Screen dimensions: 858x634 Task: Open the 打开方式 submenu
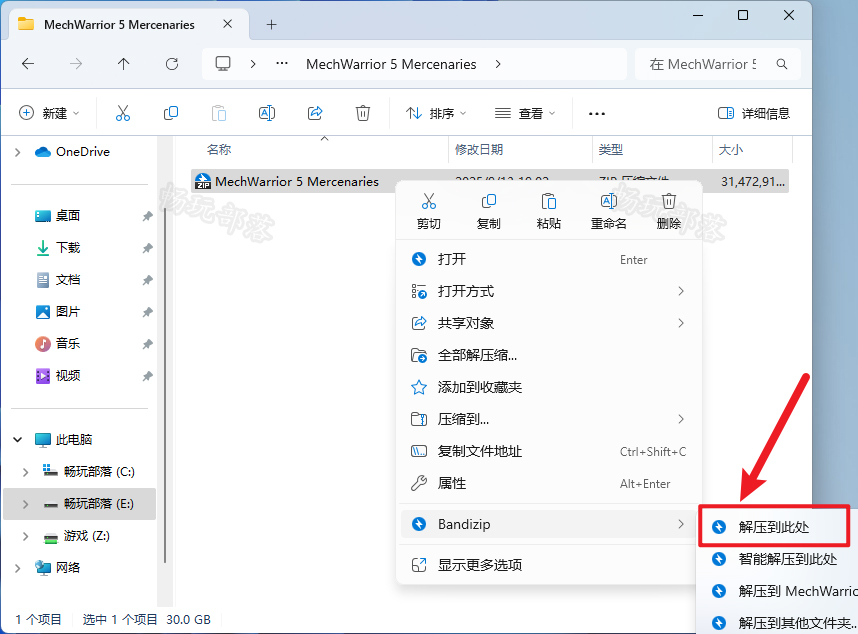[x=549, y=291]
